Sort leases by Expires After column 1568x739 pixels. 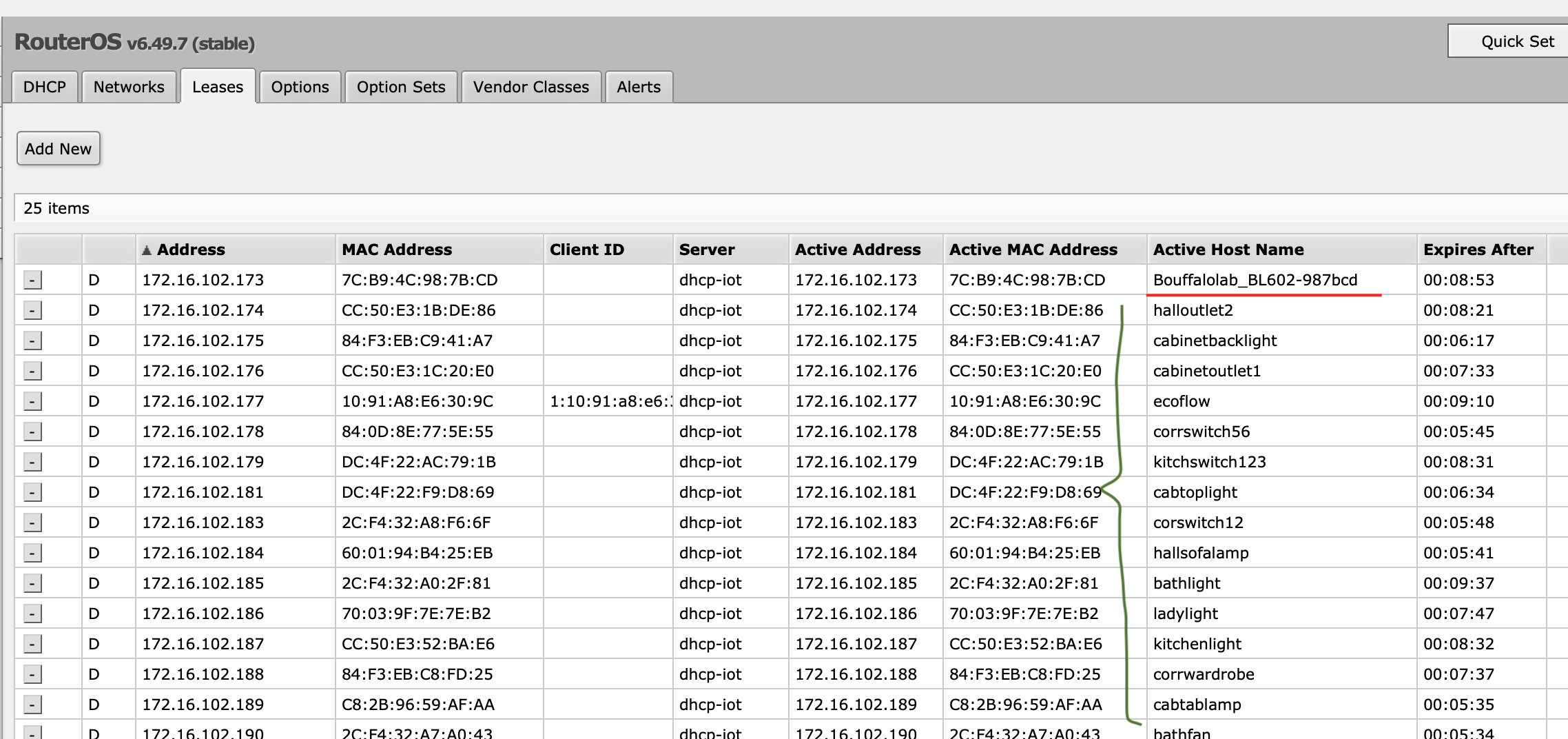click(x=1478, y=249)
